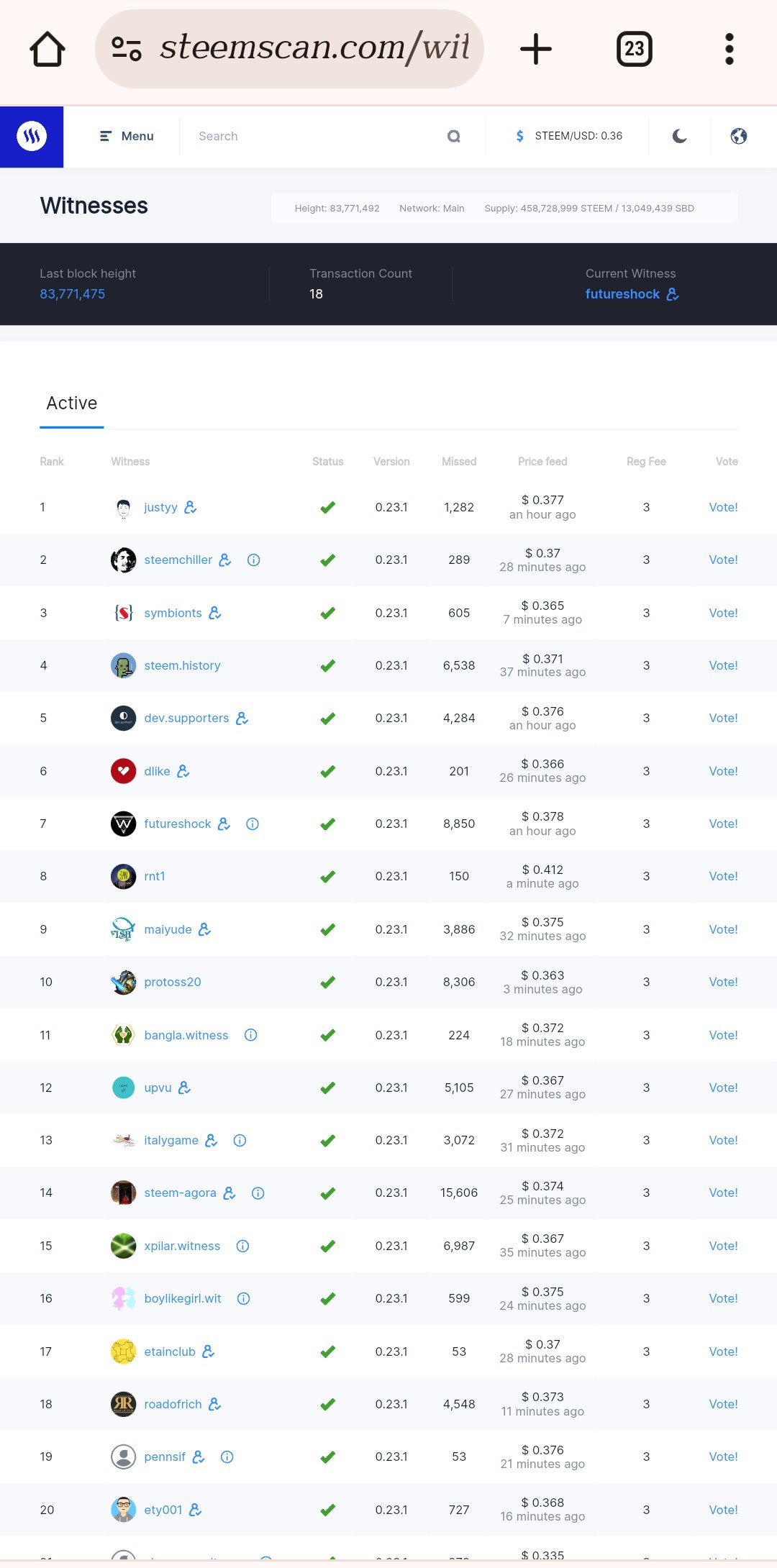Tap the browser home icon

pos(47,49)
